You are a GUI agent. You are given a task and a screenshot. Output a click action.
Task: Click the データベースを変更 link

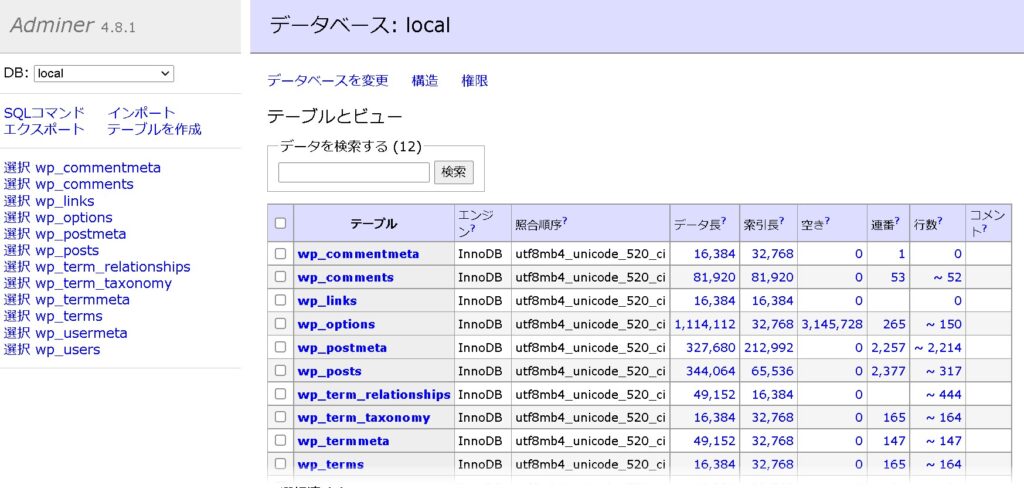click(327, 81)
